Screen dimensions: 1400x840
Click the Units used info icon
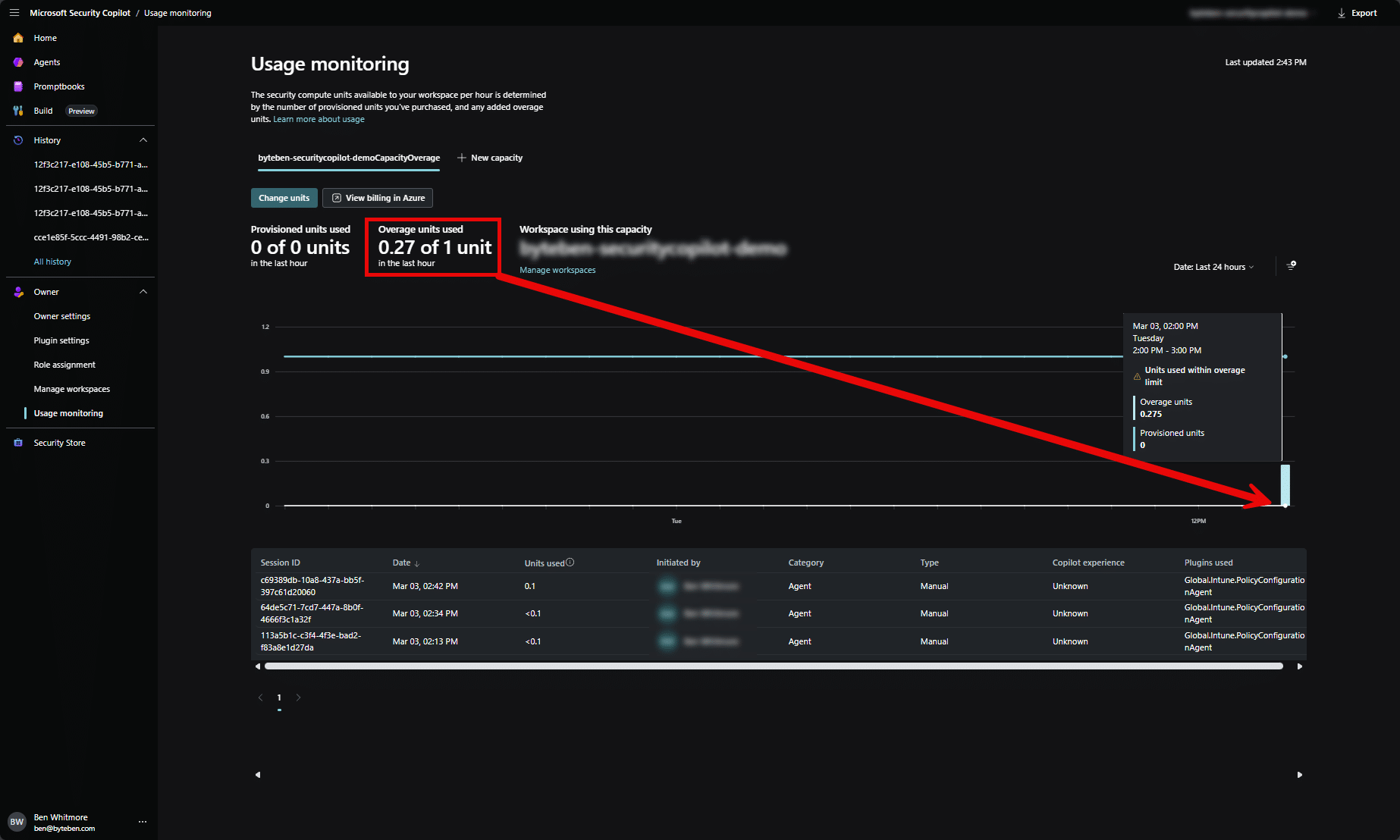pyautogui.click(x=570, y=563)
